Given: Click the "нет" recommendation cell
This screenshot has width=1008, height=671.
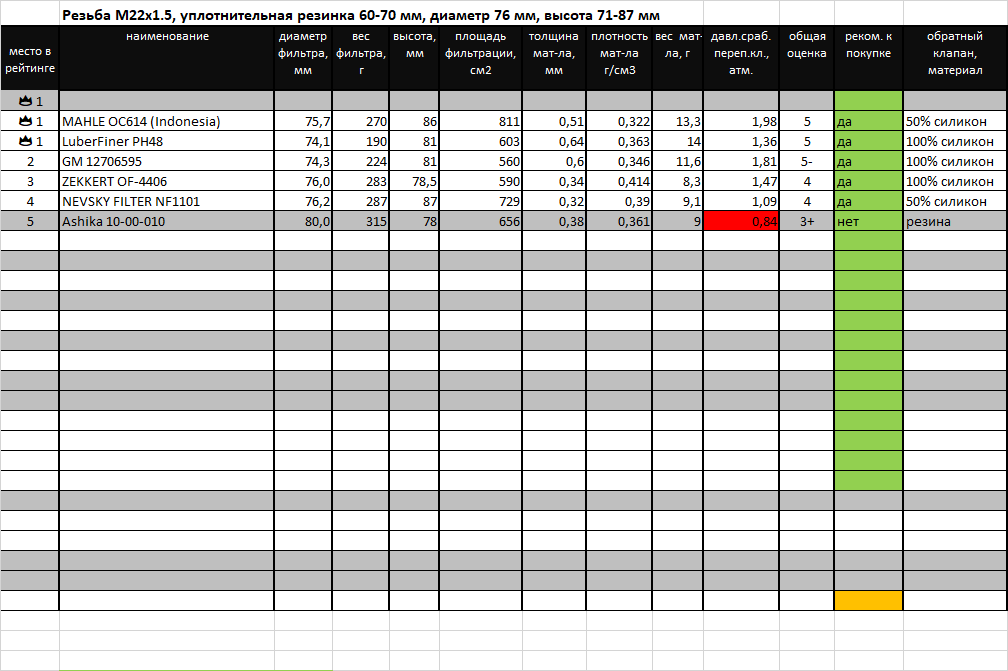Looking at the screenshot, I should coord(868,221).
